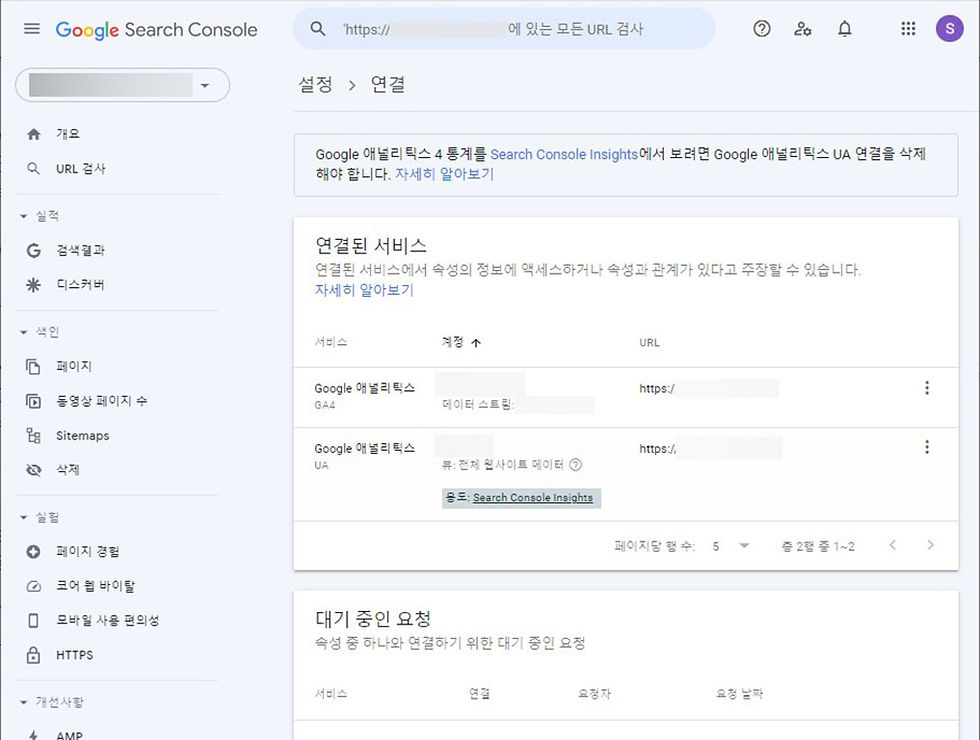Open 검색결과 report

pos(81,251)
